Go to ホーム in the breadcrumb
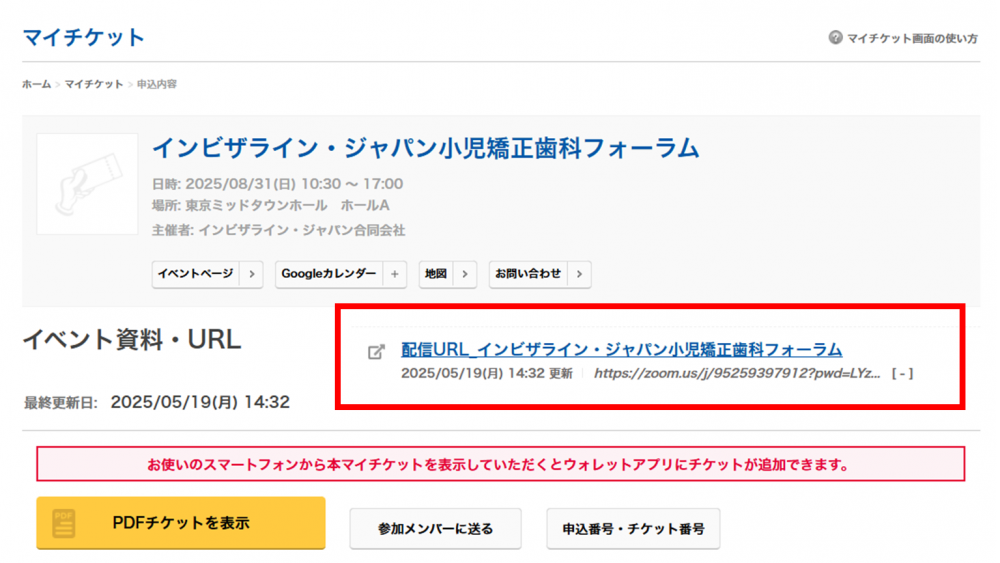The height and width of the screenshot is (563, 1000). [x=36, y=85]
